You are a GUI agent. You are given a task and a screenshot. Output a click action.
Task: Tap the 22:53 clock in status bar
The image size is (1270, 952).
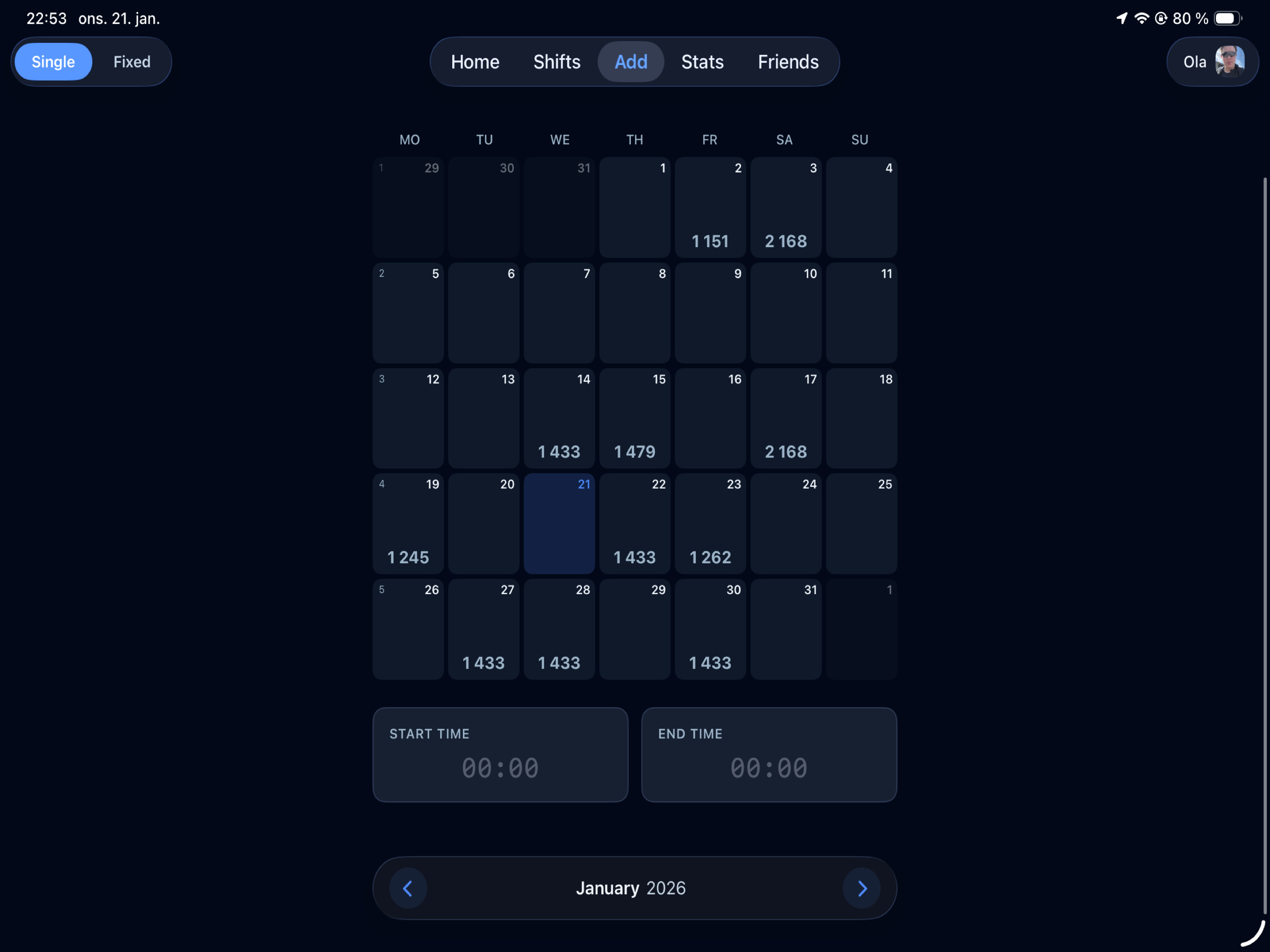[x=47, y=18]
